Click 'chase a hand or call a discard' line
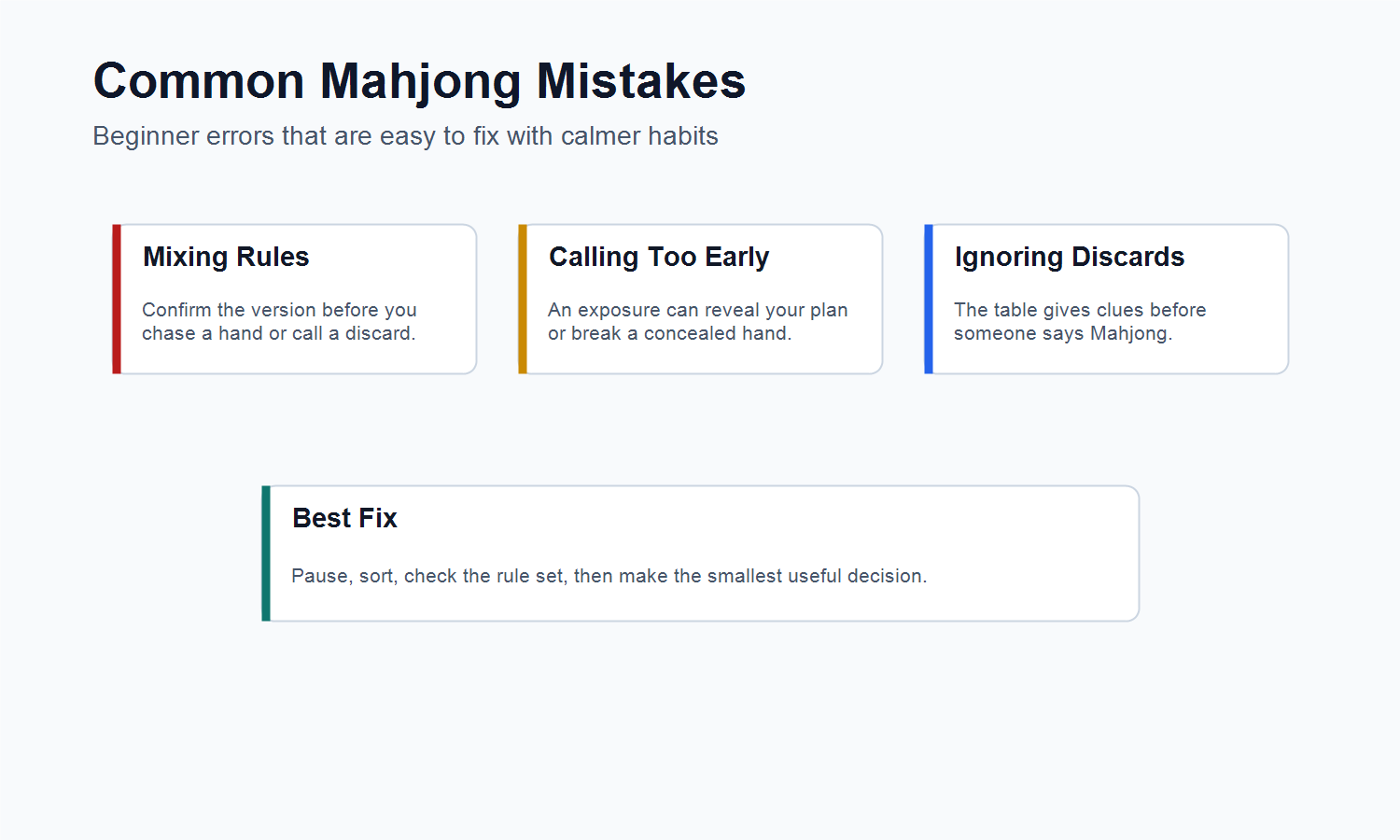The image size is (1400, 840). point(278,333)
